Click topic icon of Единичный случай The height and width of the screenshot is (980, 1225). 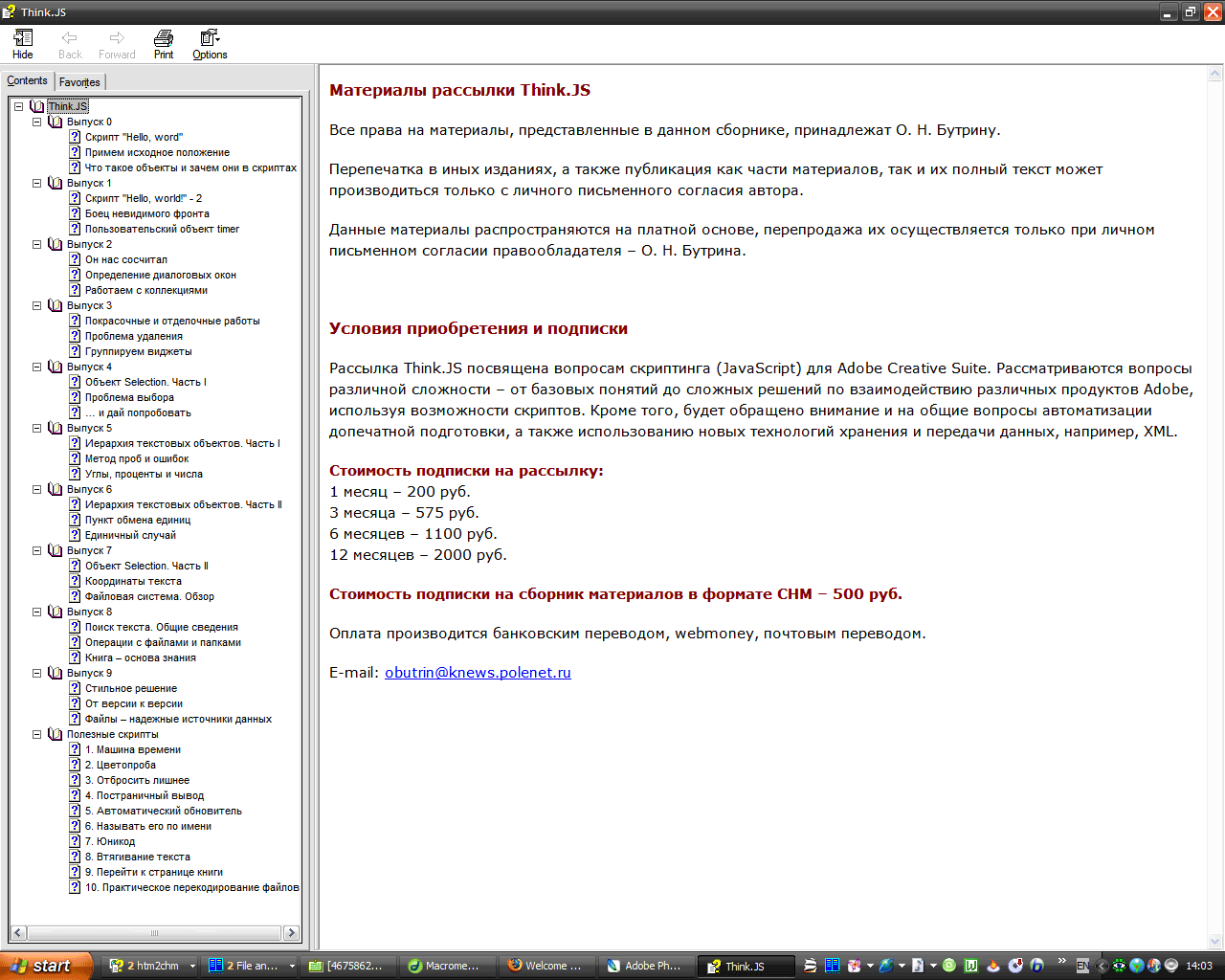(x=75, y=535)
